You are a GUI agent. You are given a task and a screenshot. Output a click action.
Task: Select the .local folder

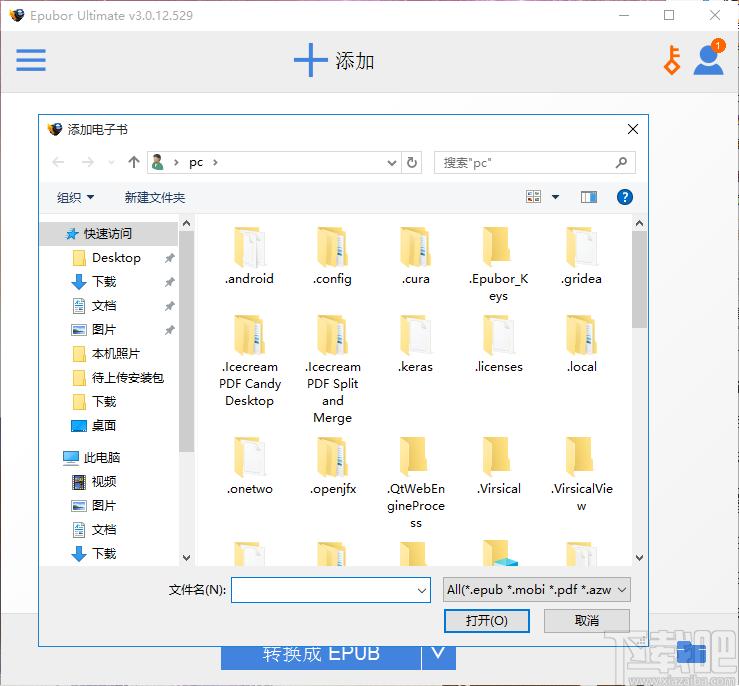(x=581, y=344)
